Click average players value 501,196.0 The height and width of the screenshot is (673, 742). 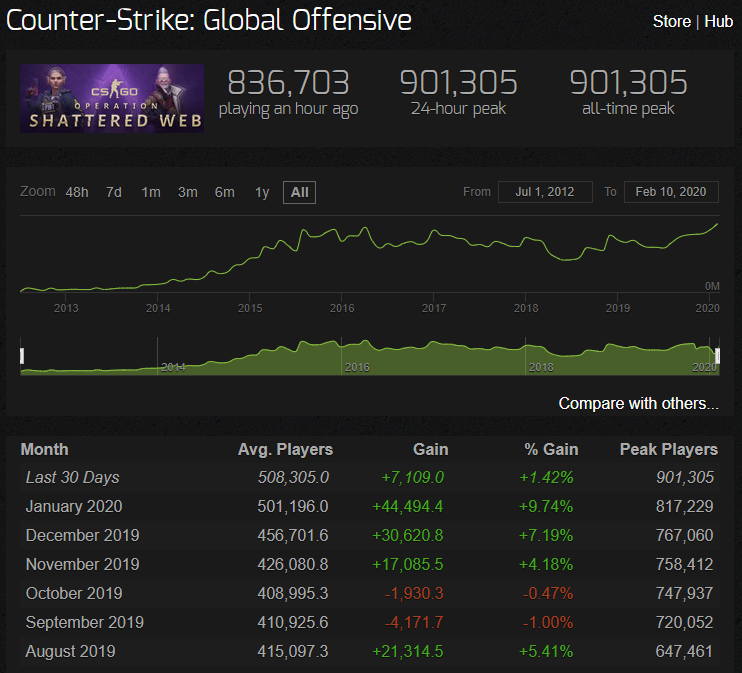(x=293, y=506)
